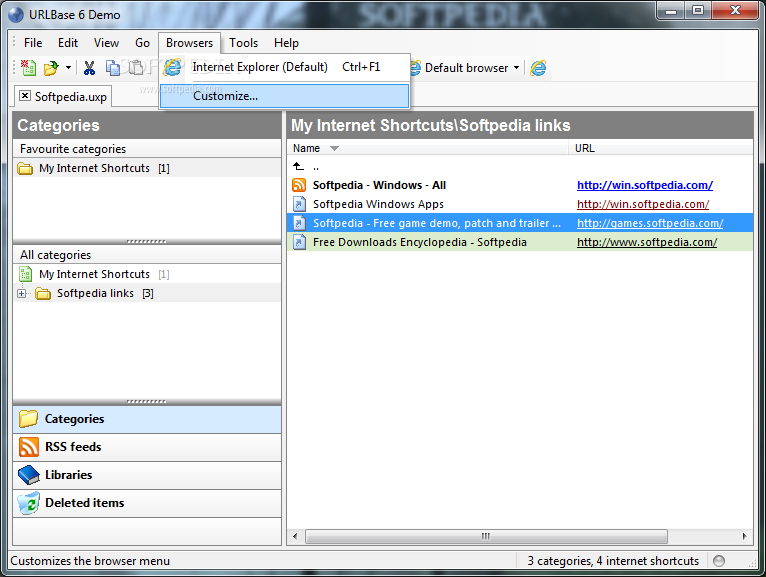Click the splitter grip above the Categories button
The image size is (766, 577).
coord(147,402)
